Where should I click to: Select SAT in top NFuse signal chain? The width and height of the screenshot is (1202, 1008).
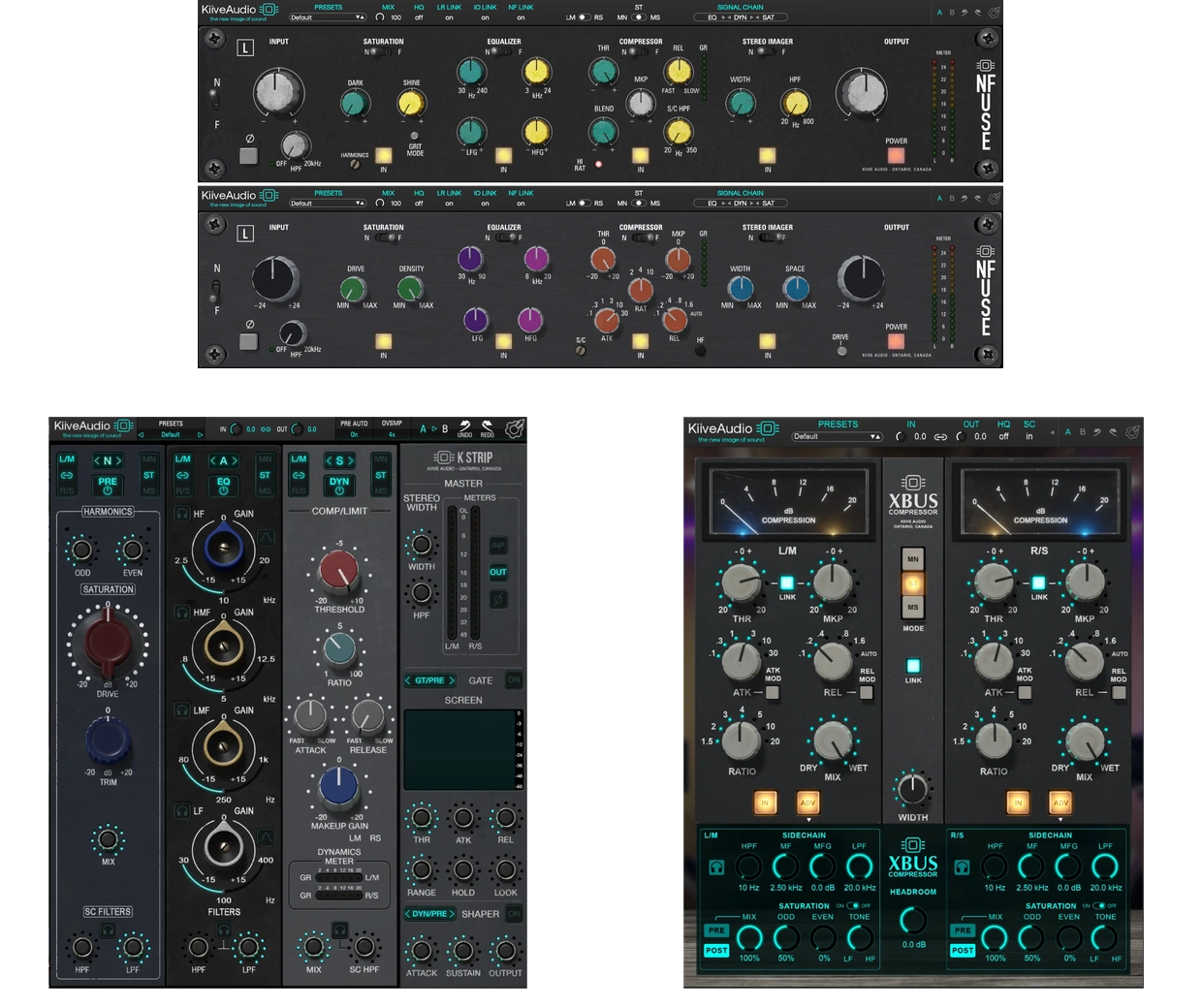(769, 16)
